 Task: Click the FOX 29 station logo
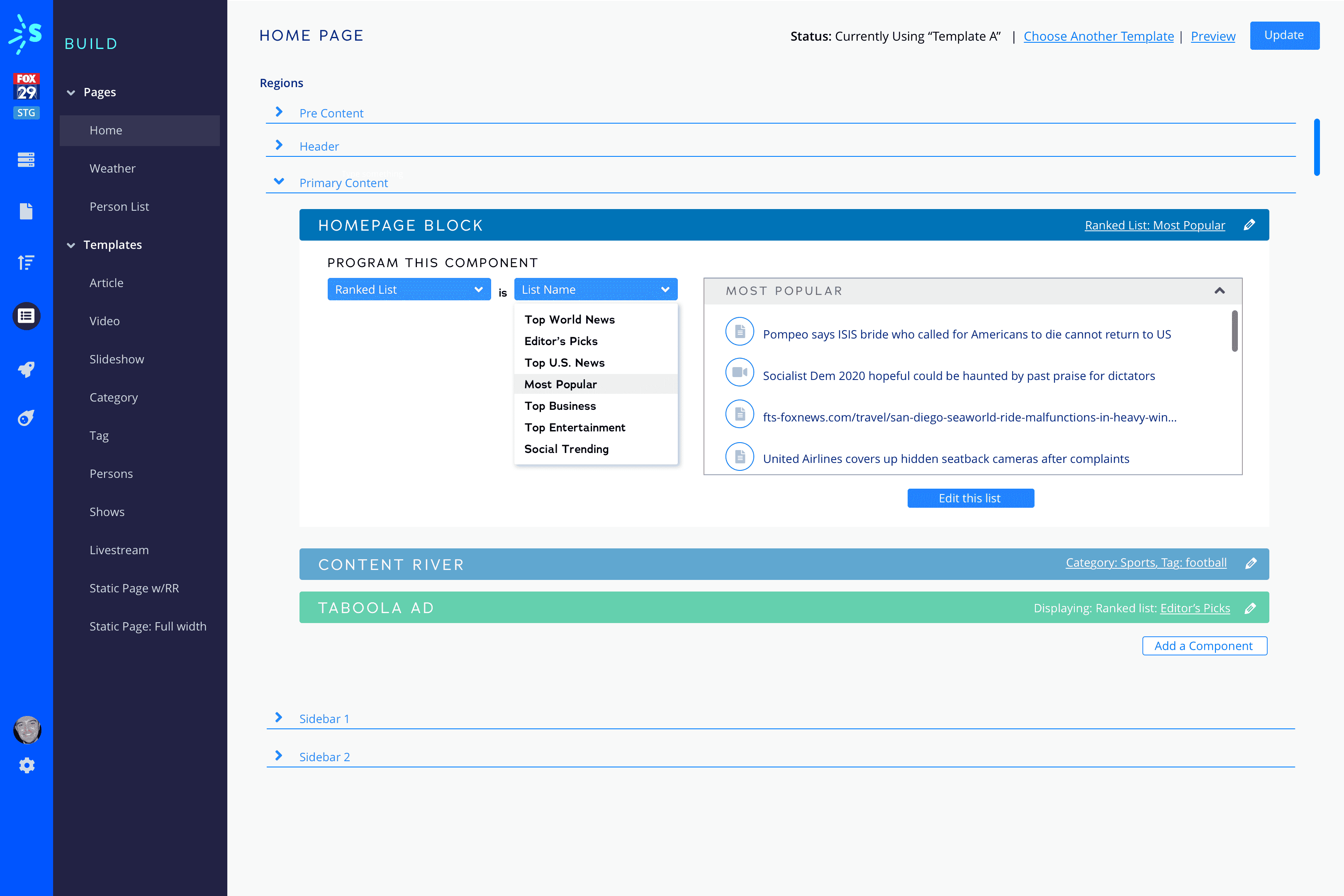(x=26, y=87)
